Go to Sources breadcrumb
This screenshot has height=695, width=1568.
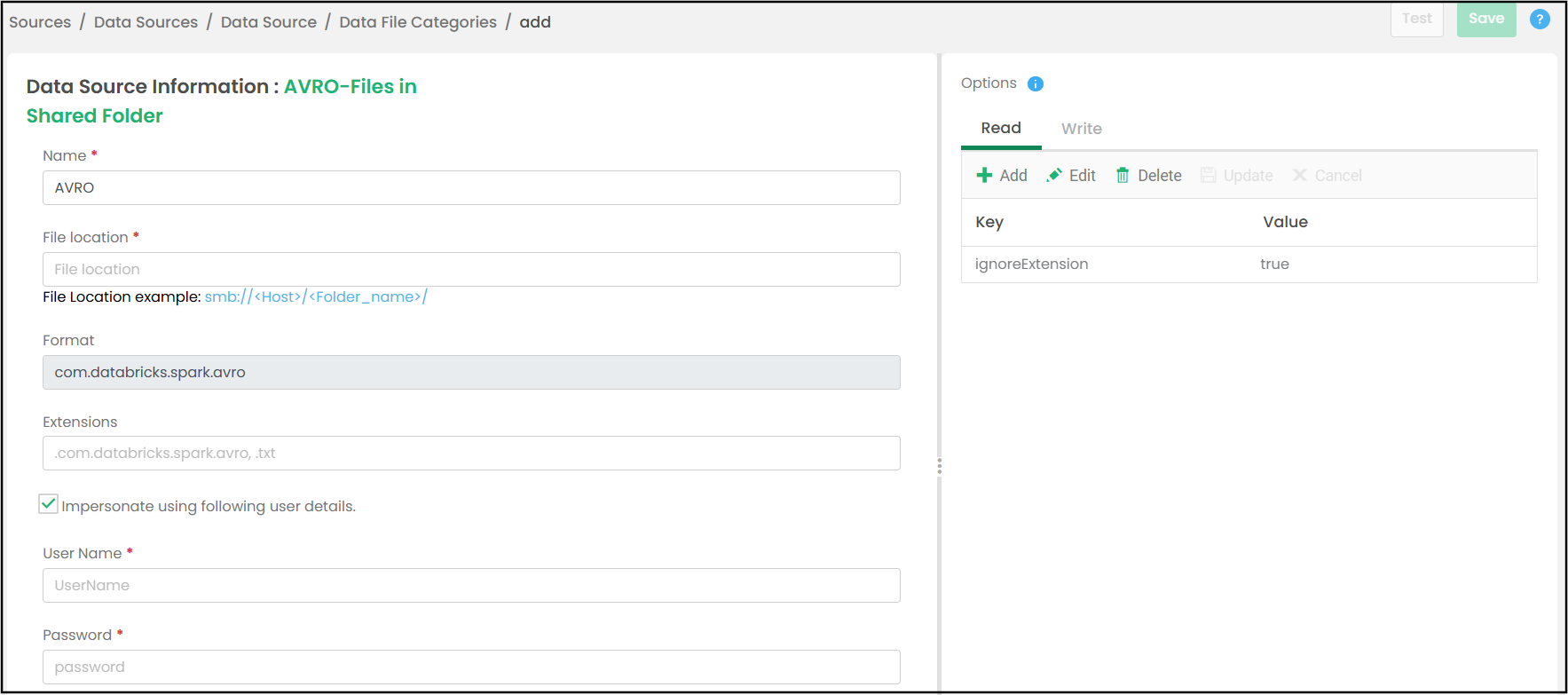point(40,22)
